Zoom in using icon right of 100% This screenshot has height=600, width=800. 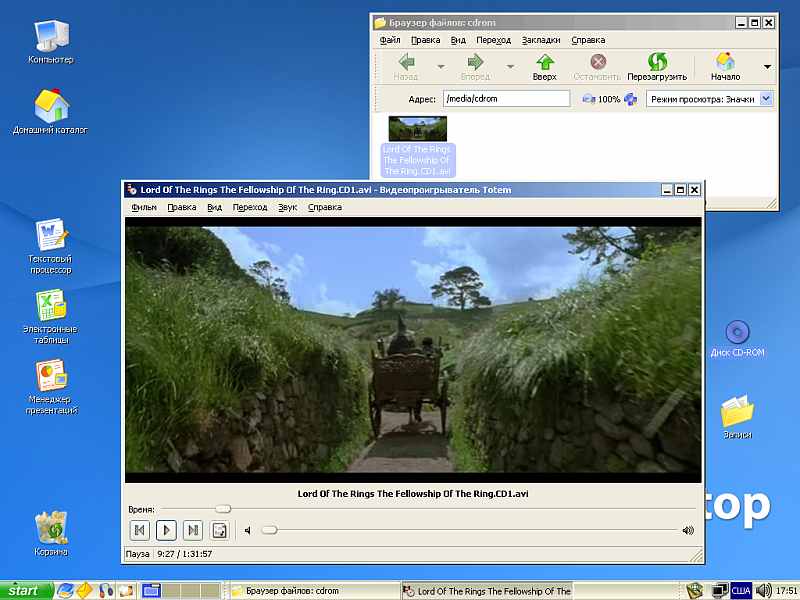(631, 99)
